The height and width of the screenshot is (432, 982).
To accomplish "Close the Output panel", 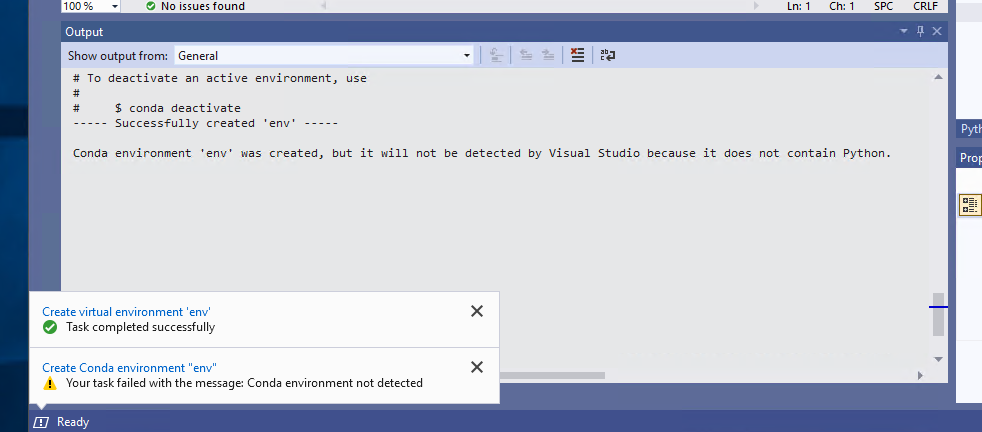I will 937,31.
